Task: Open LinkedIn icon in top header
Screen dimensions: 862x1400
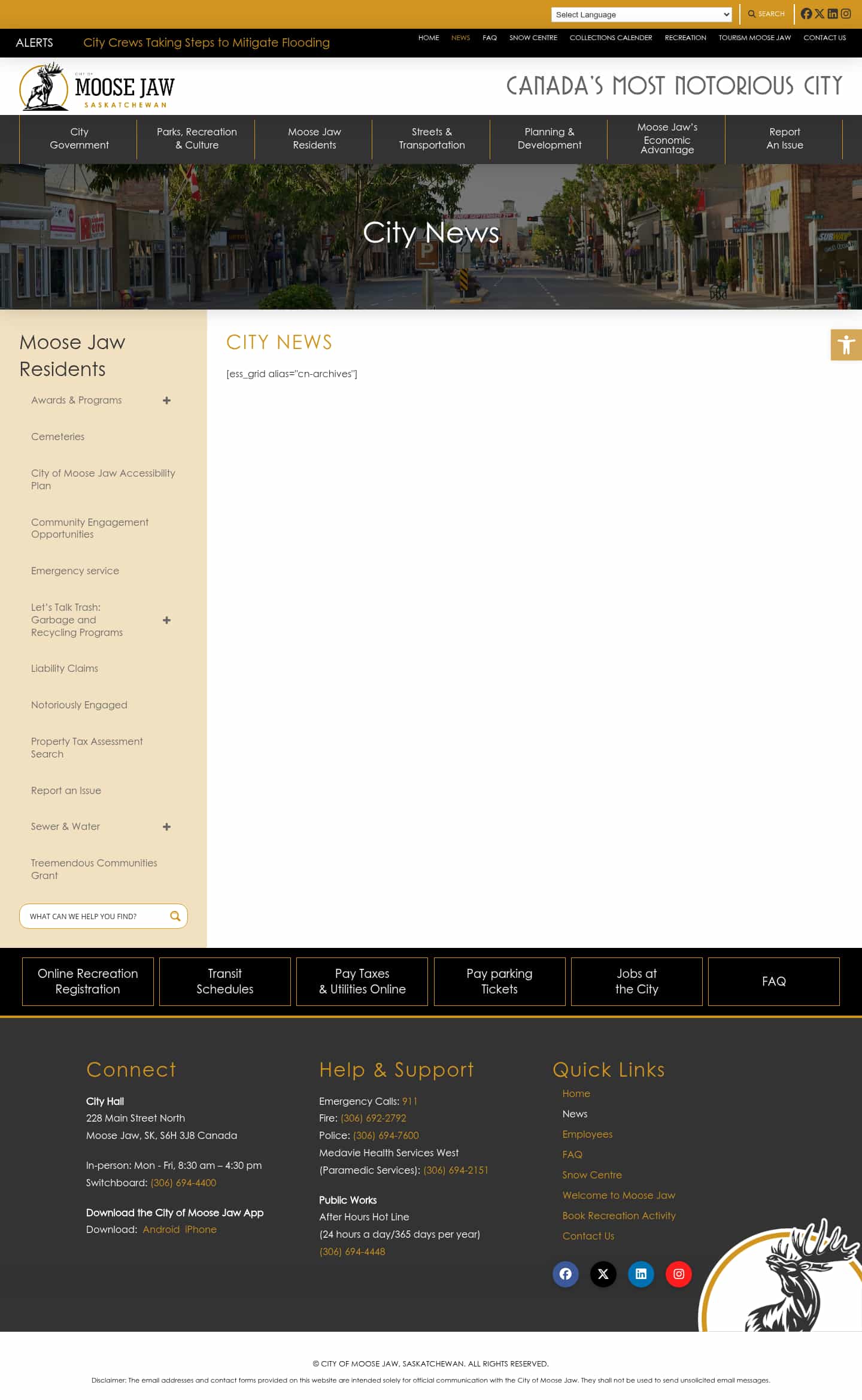Action: click(x=833, y=14)
